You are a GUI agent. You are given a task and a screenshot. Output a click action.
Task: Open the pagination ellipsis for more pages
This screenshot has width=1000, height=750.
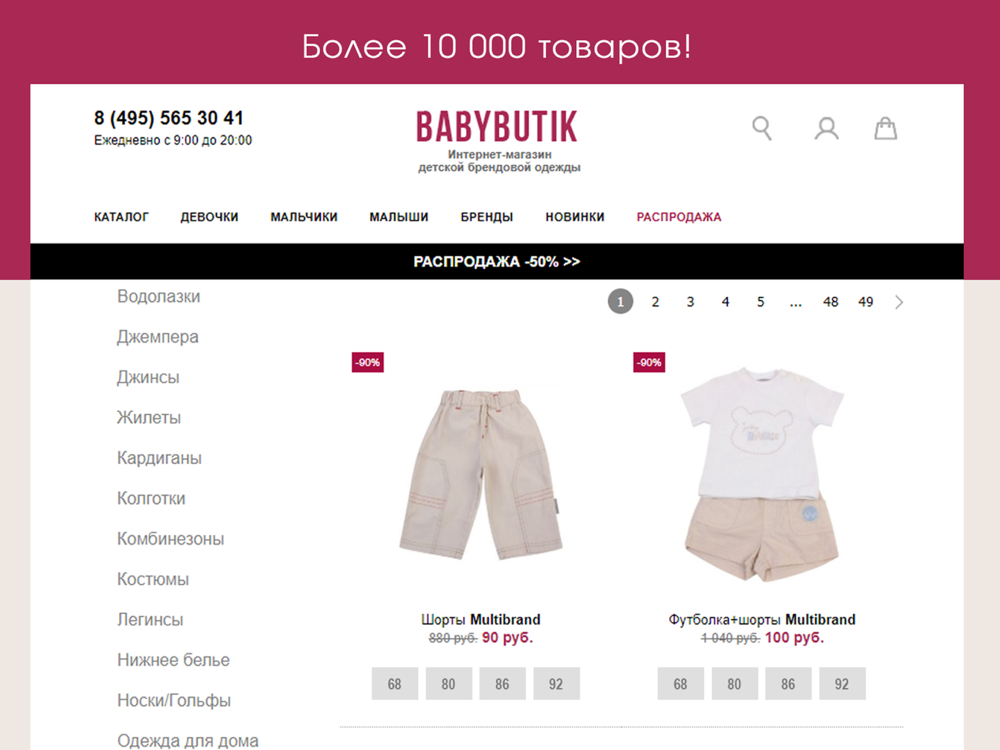click(x=795, y=302)
